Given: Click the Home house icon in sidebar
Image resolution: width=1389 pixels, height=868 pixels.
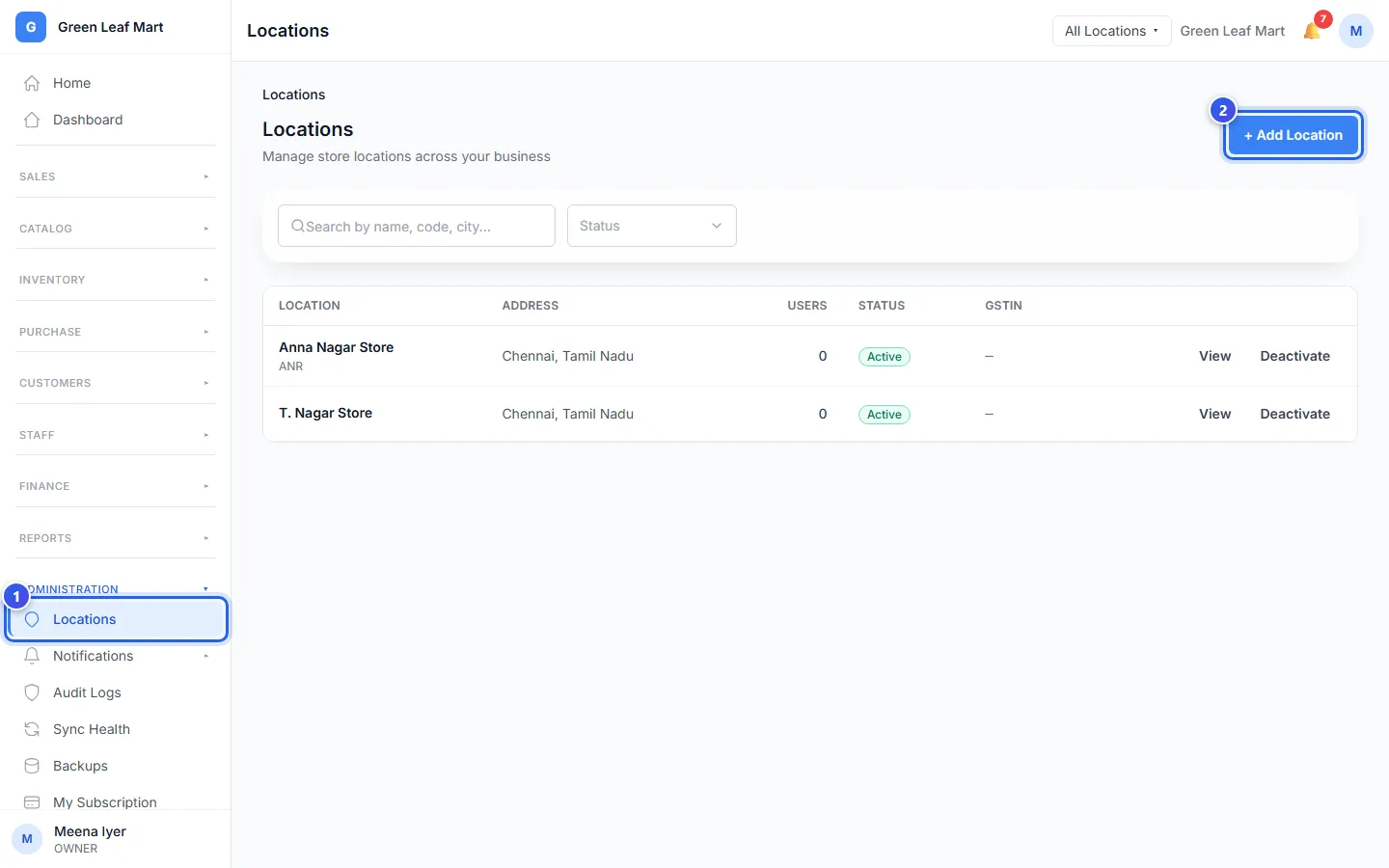Looking at the screenshot, I should (32, 83).
